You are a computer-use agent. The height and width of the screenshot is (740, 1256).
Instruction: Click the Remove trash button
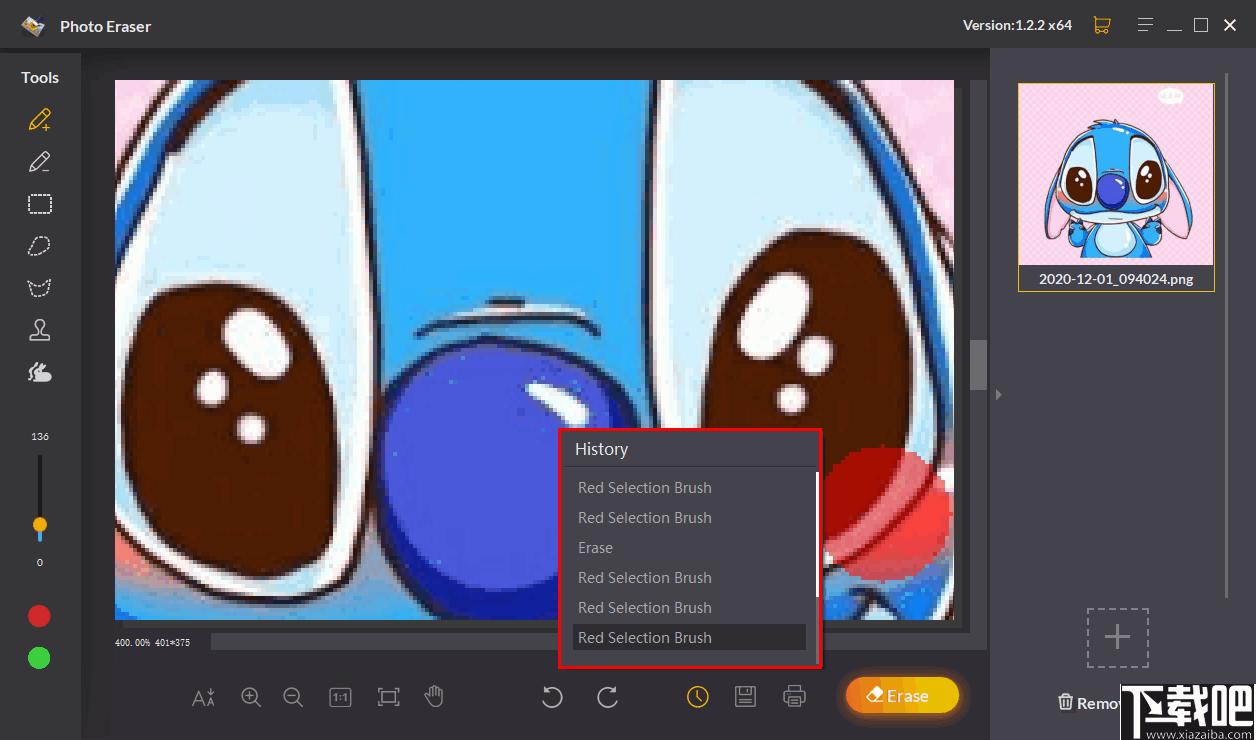(1088, 703)
